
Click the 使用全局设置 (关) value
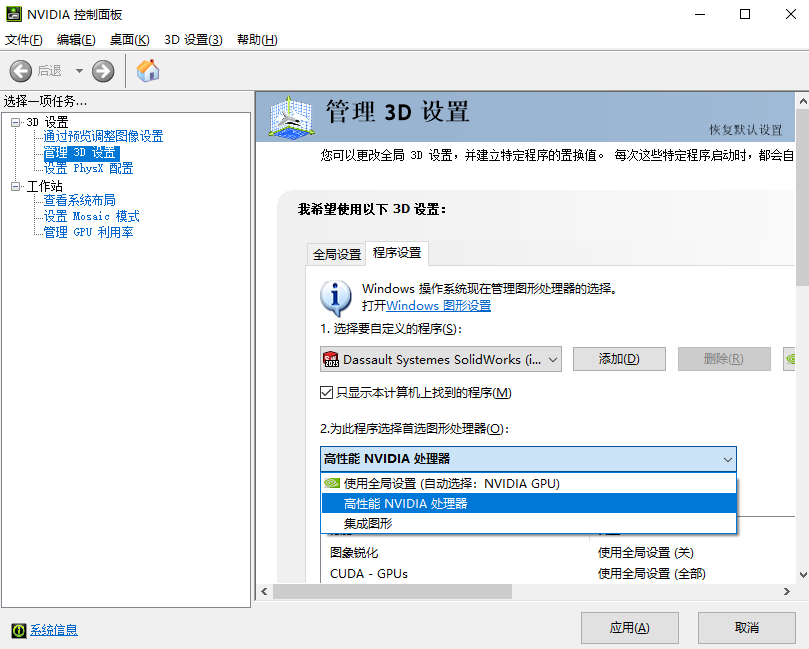(x=645, y=553)
